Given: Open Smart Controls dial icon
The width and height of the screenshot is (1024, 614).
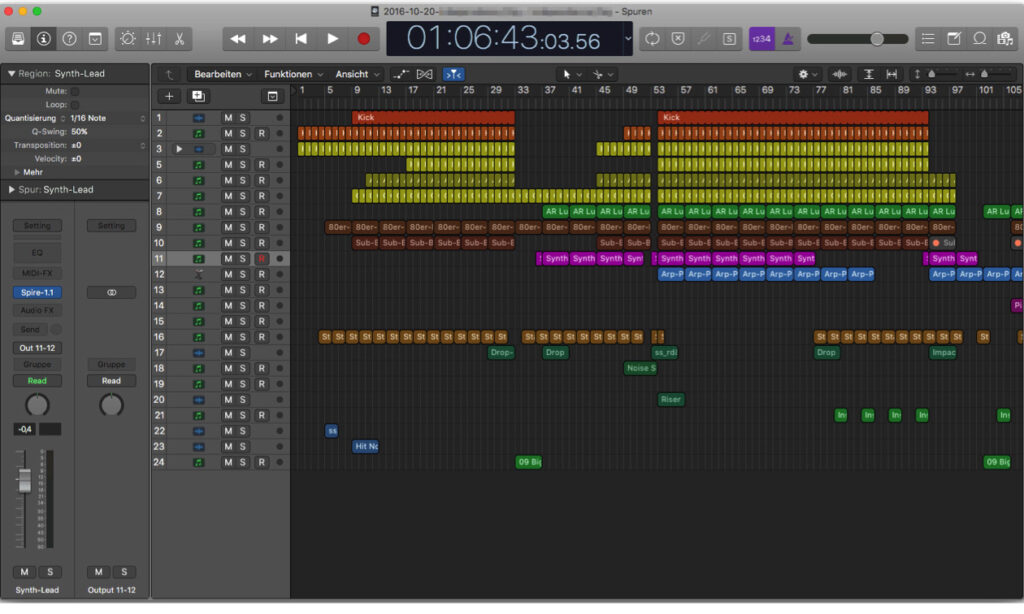Looking at the screenshot, I should [x=128, y=39].
